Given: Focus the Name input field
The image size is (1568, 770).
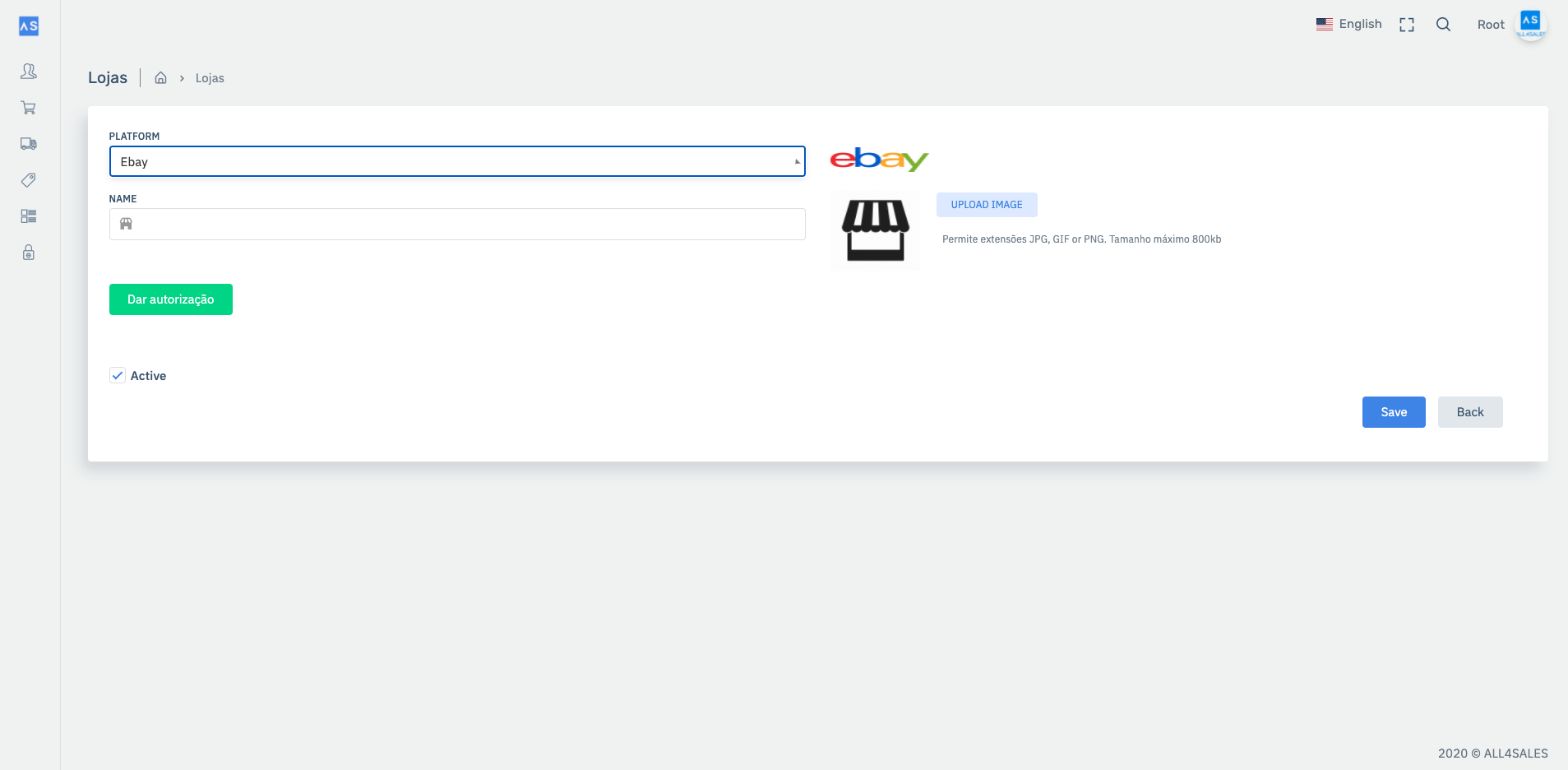Looking at the screenshot, I should 469,225.
